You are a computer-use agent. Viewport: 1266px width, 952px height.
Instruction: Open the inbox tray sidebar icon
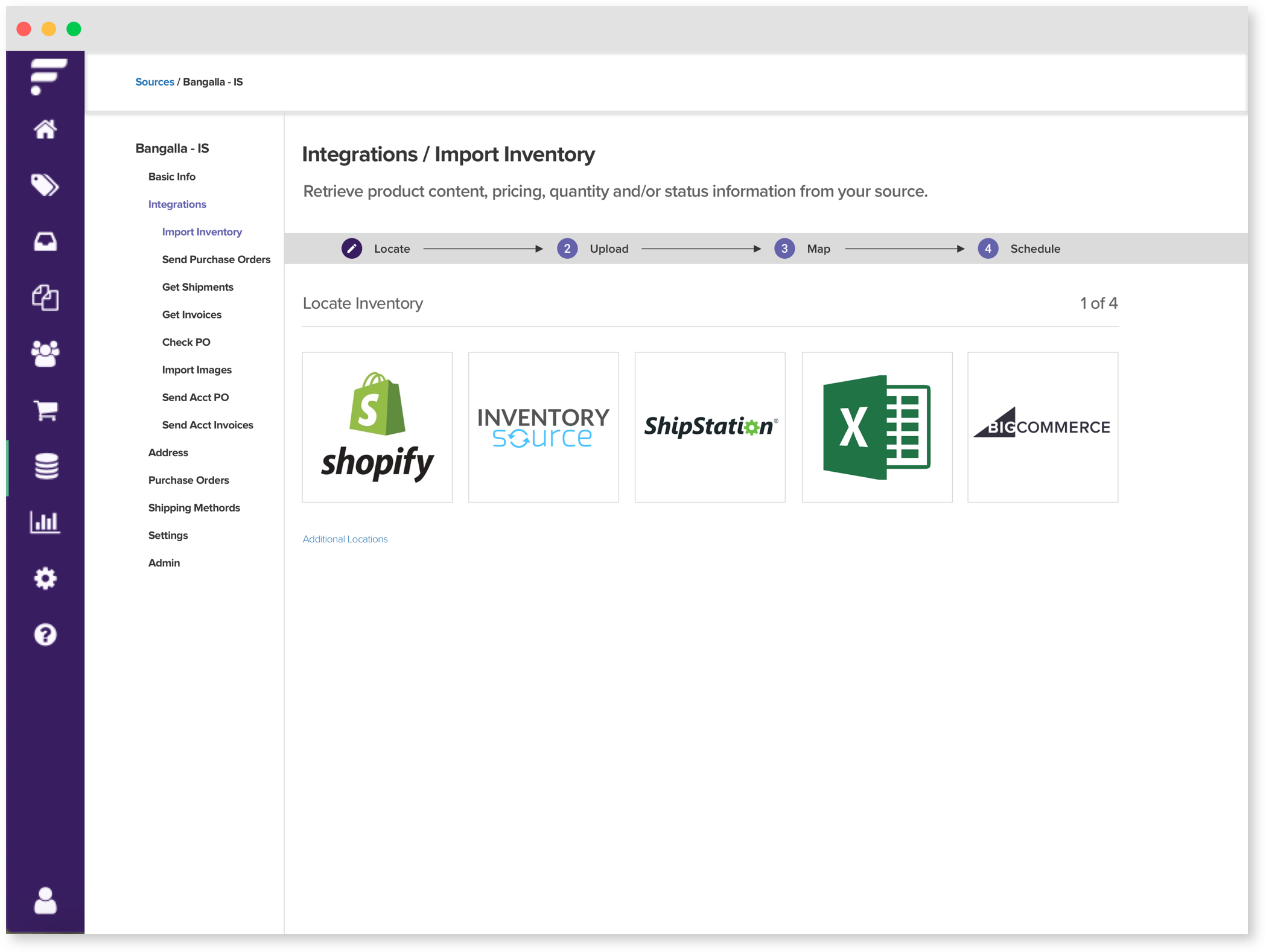(45, 242)
